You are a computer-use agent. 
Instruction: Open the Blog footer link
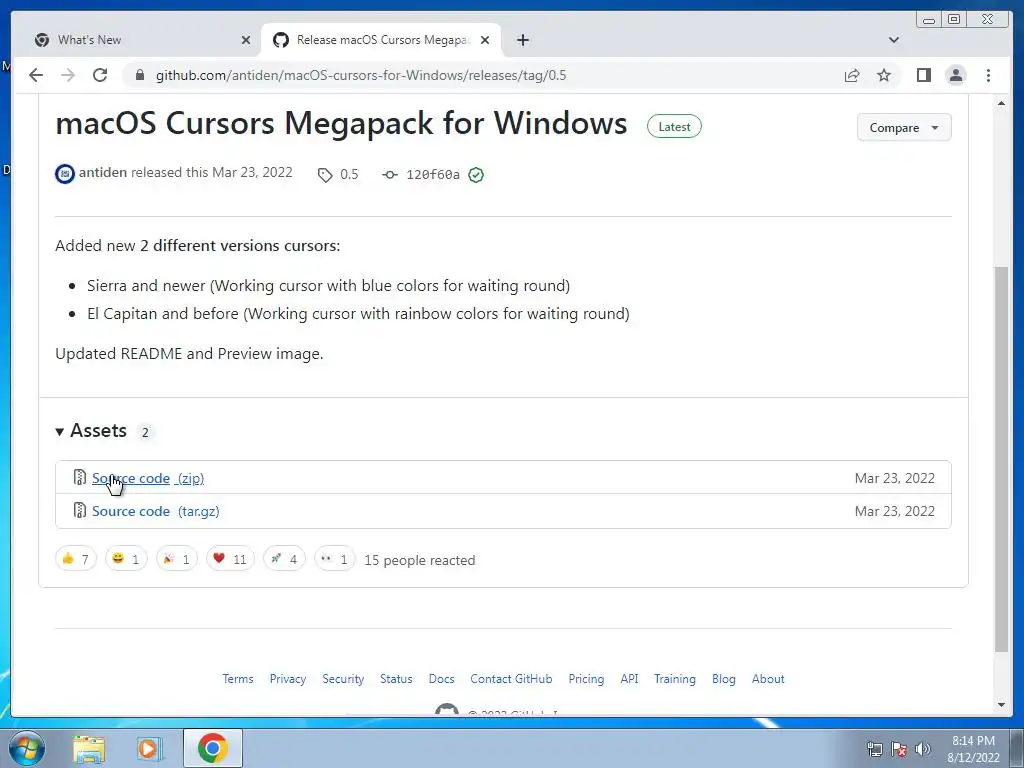[724, 679]
